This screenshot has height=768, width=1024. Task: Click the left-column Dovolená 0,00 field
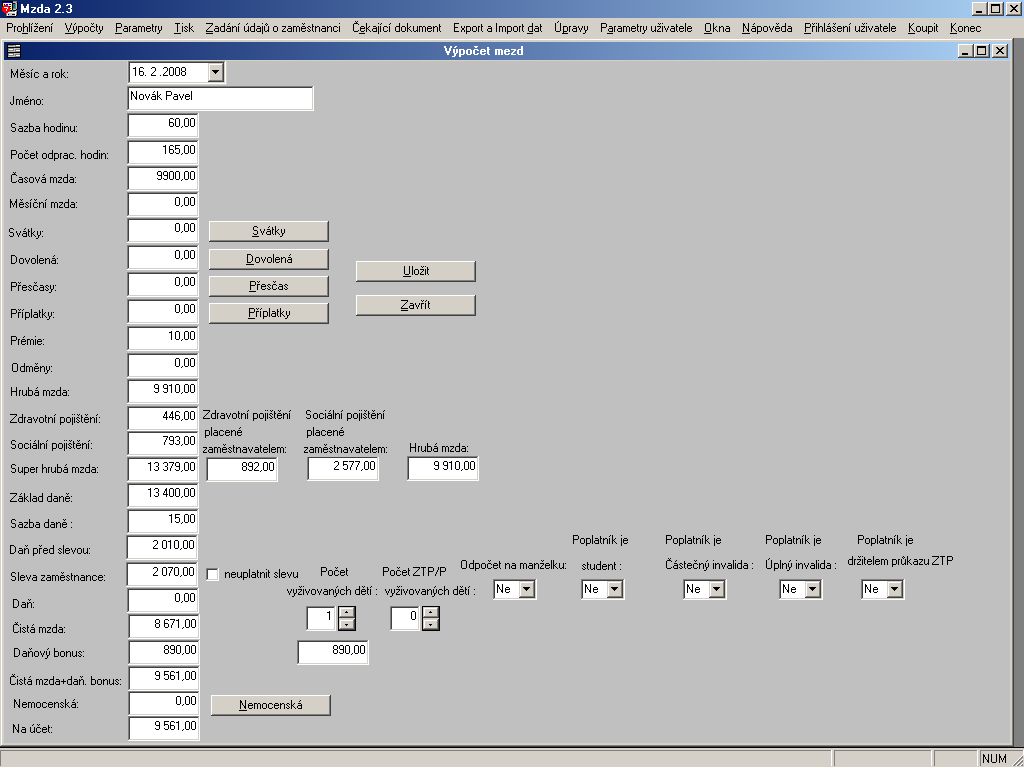(x=163, y=257)
